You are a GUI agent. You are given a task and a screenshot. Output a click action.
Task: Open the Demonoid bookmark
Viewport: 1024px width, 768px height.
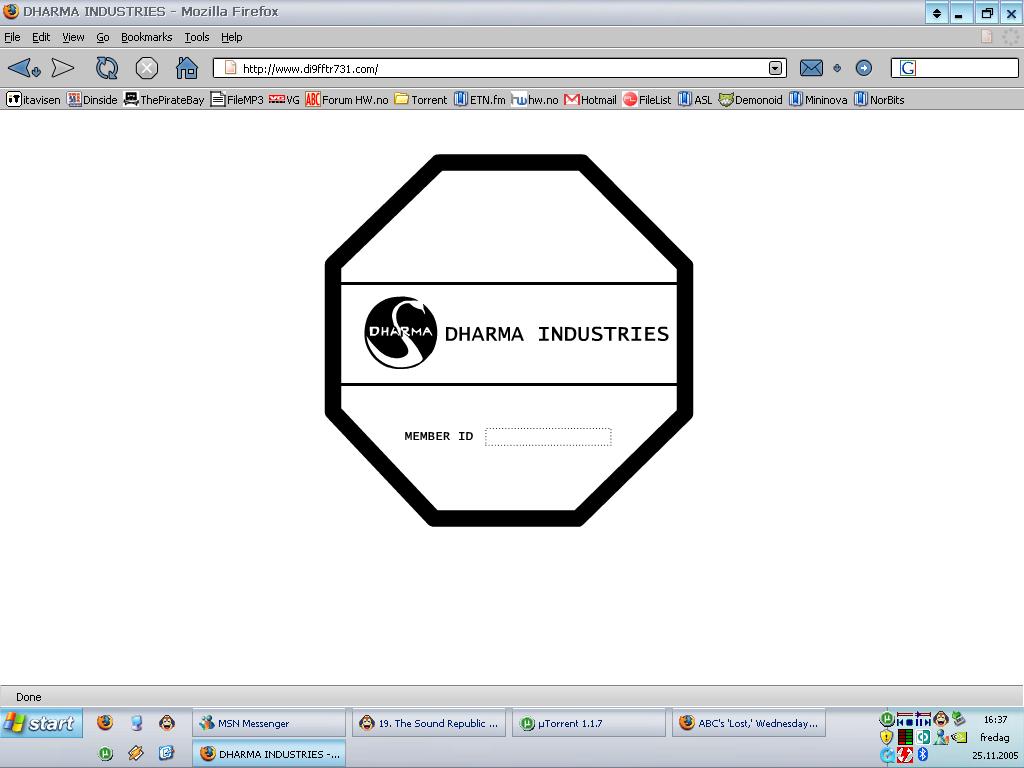coord(750,100)
